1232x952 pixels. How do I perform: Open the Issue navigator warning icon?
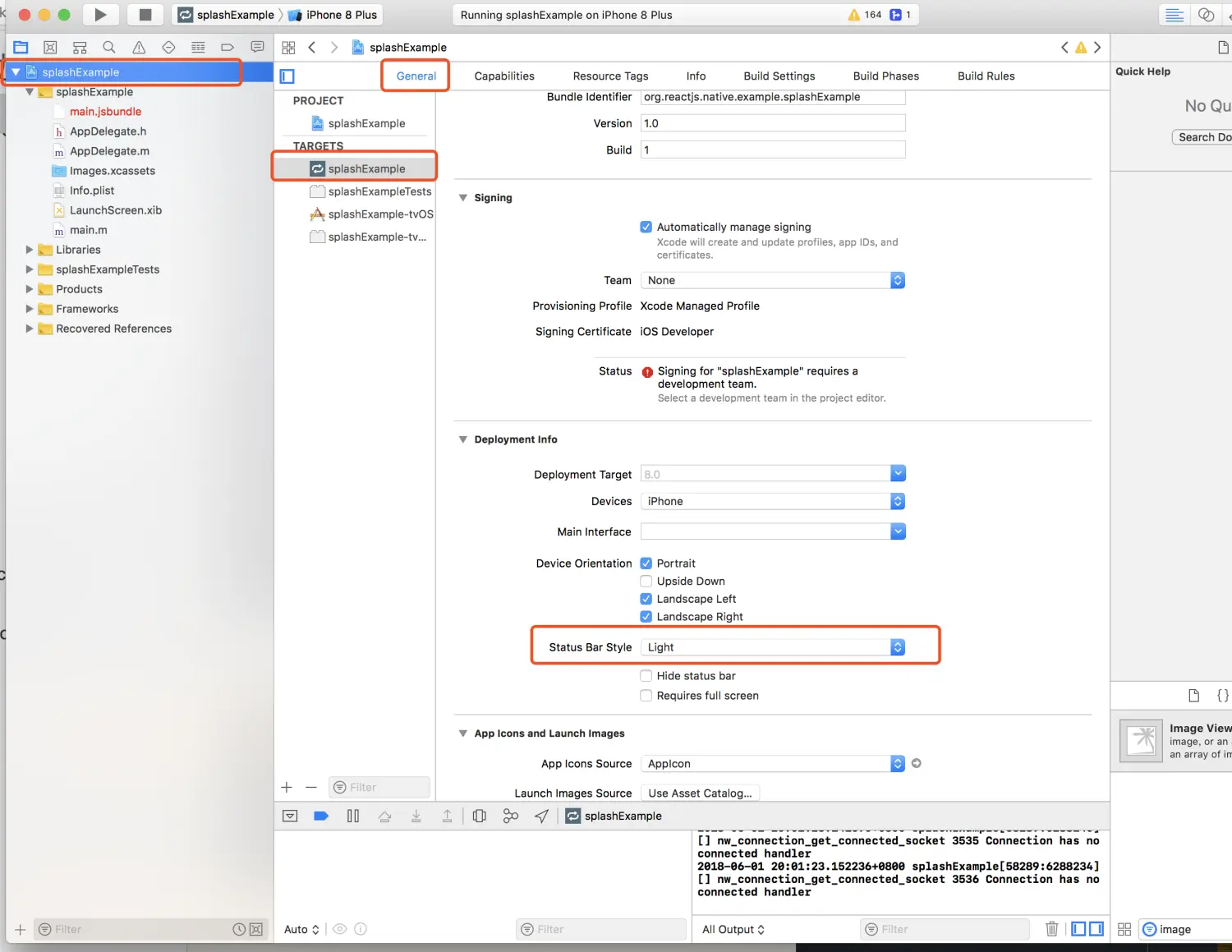point(139,48)
